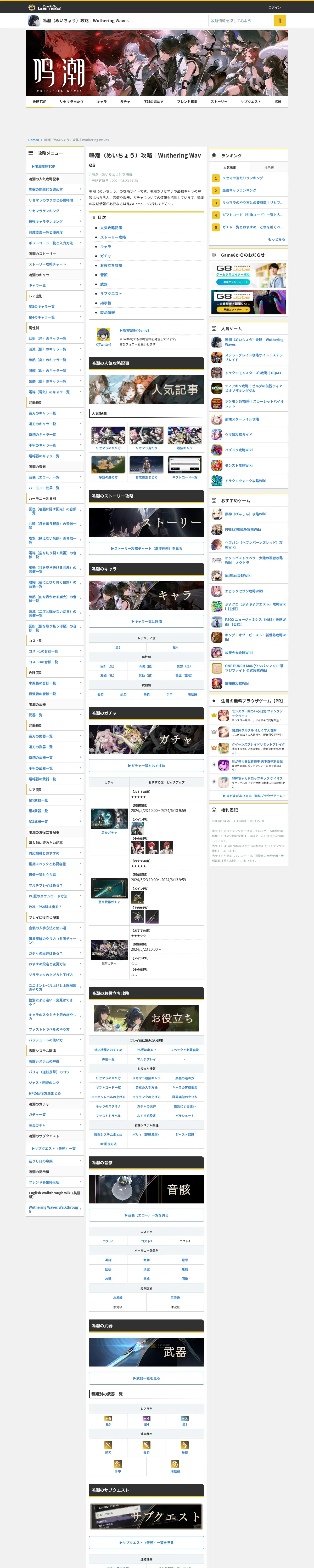314x1568 pixels.
Task: Switch to the 掲示板 ranking tab
Action: point(269,168)
